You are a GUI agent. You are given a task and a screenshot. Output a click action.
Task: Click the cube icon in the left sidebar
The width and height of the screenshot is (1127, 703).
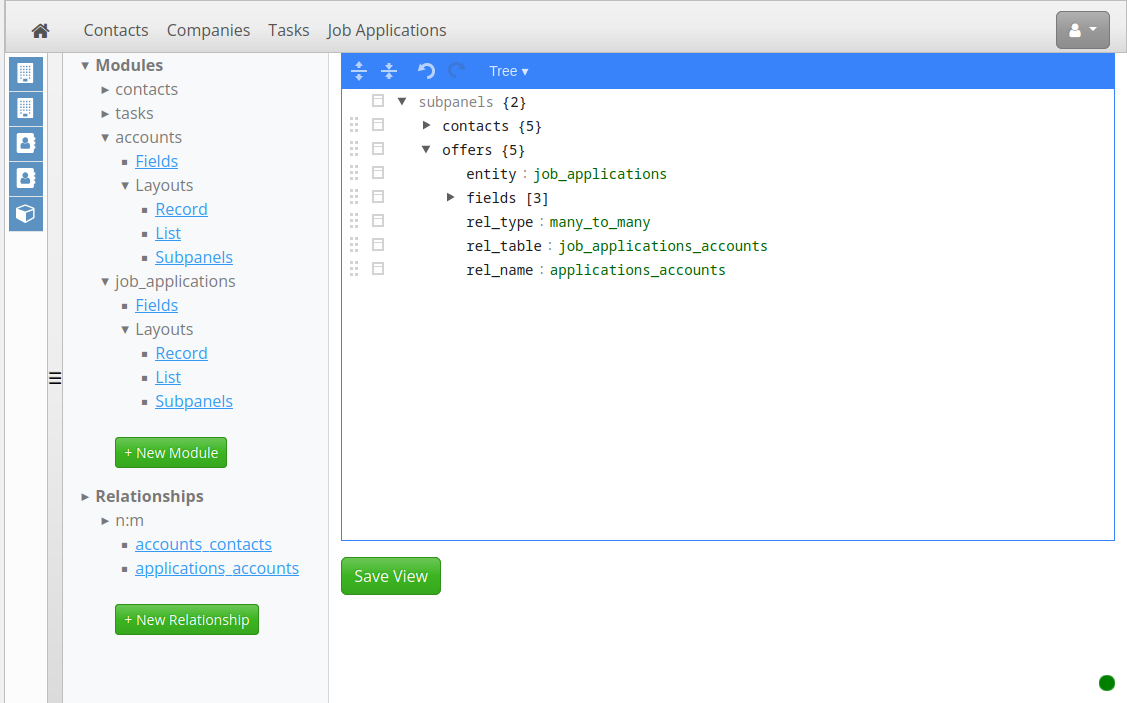click(26, 213)
